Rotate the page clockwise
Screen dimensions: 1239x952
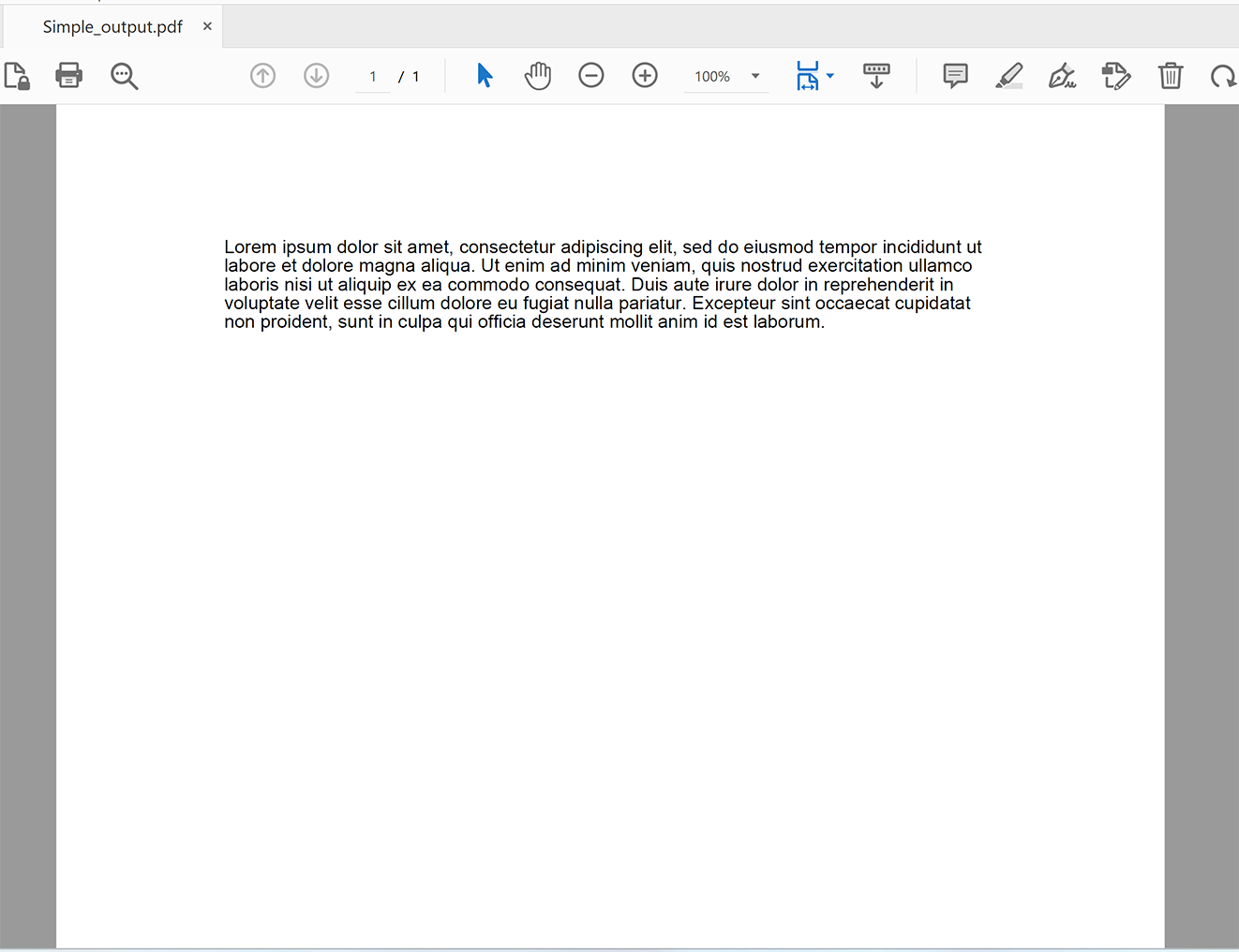[x=1224, y=76]
